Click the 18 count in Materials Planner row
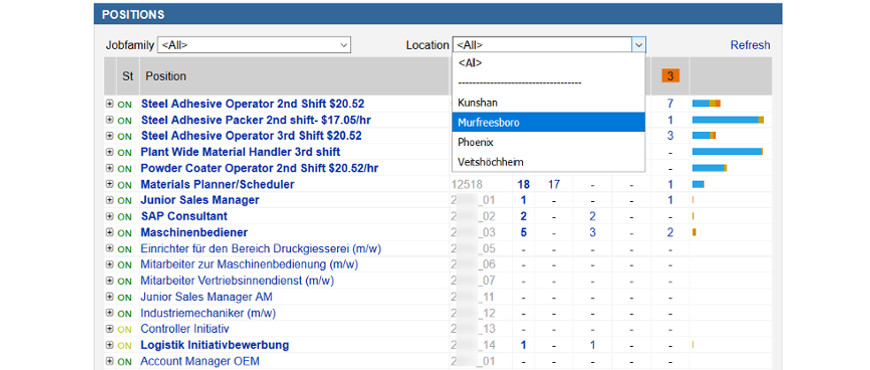The width and height of the screenshot is (870, 370). point(523,184)
